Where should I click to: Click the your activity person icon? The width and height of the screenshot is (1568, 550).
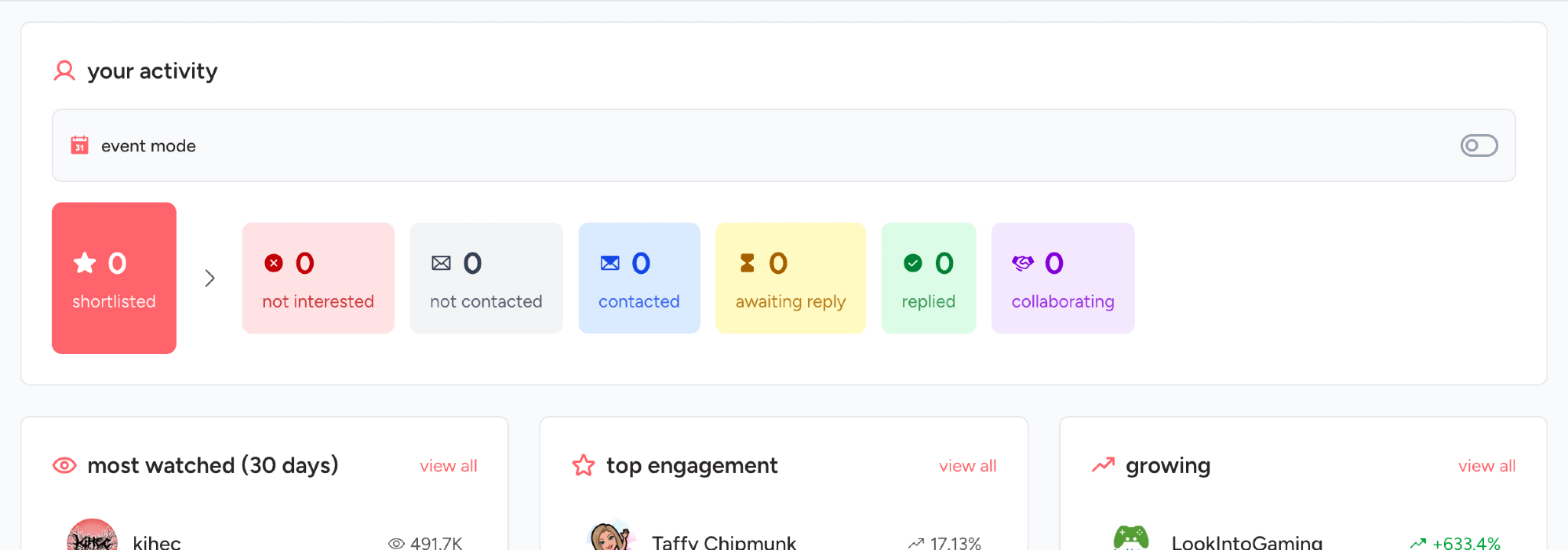pyautogui.click(x=64, y=71)
